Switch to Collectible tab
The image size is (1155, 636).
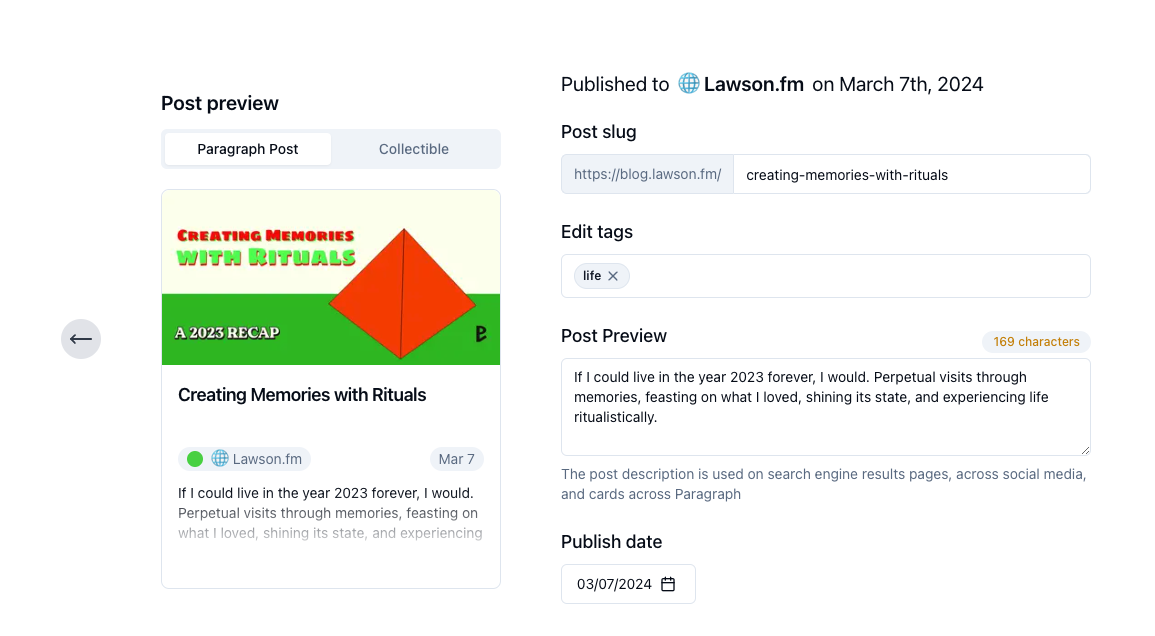pos(414,149)
